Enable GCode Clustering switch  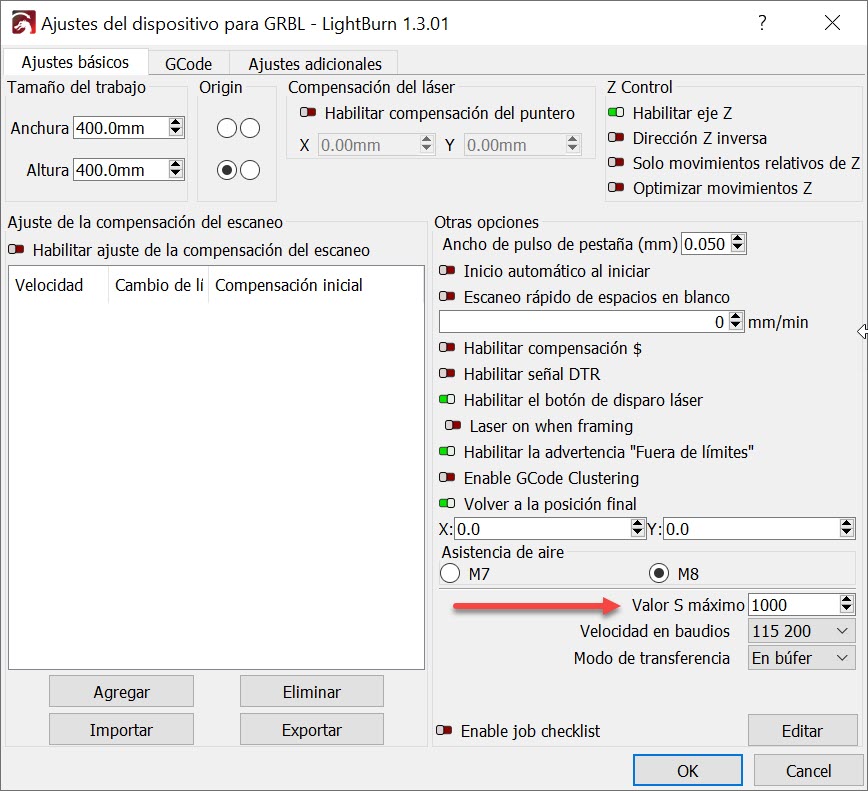[x=447, y=478]
